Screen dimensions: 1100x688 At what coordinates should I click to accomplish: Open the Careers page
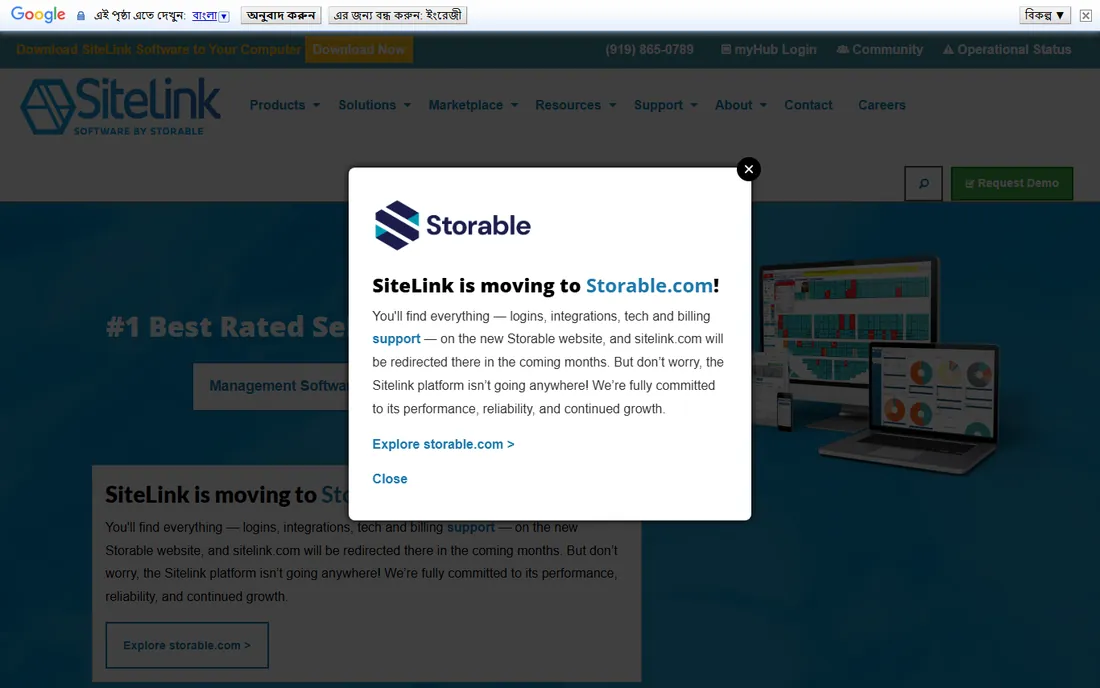[882, 105]
